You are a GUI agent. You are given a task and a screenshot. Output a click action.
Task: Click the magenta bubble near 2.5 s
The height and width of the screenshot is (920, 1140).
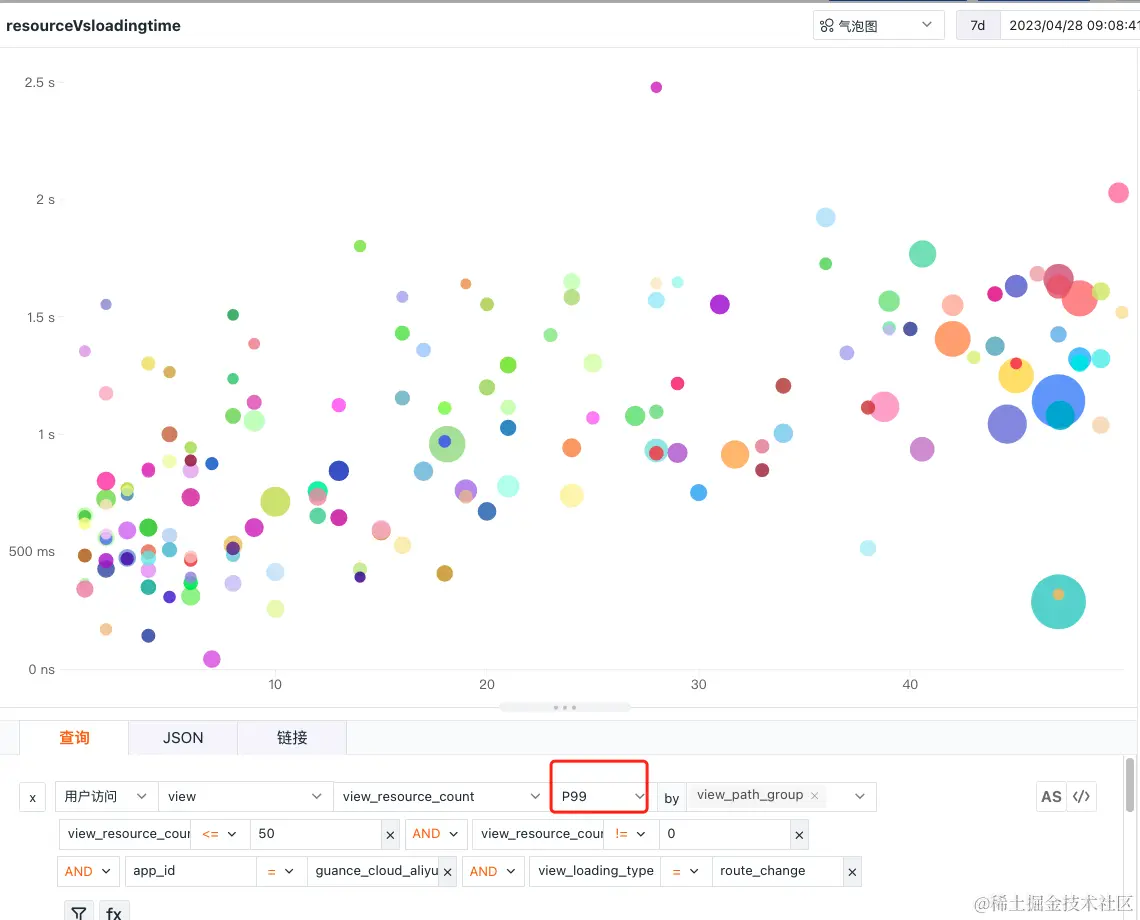pos(656,87)
